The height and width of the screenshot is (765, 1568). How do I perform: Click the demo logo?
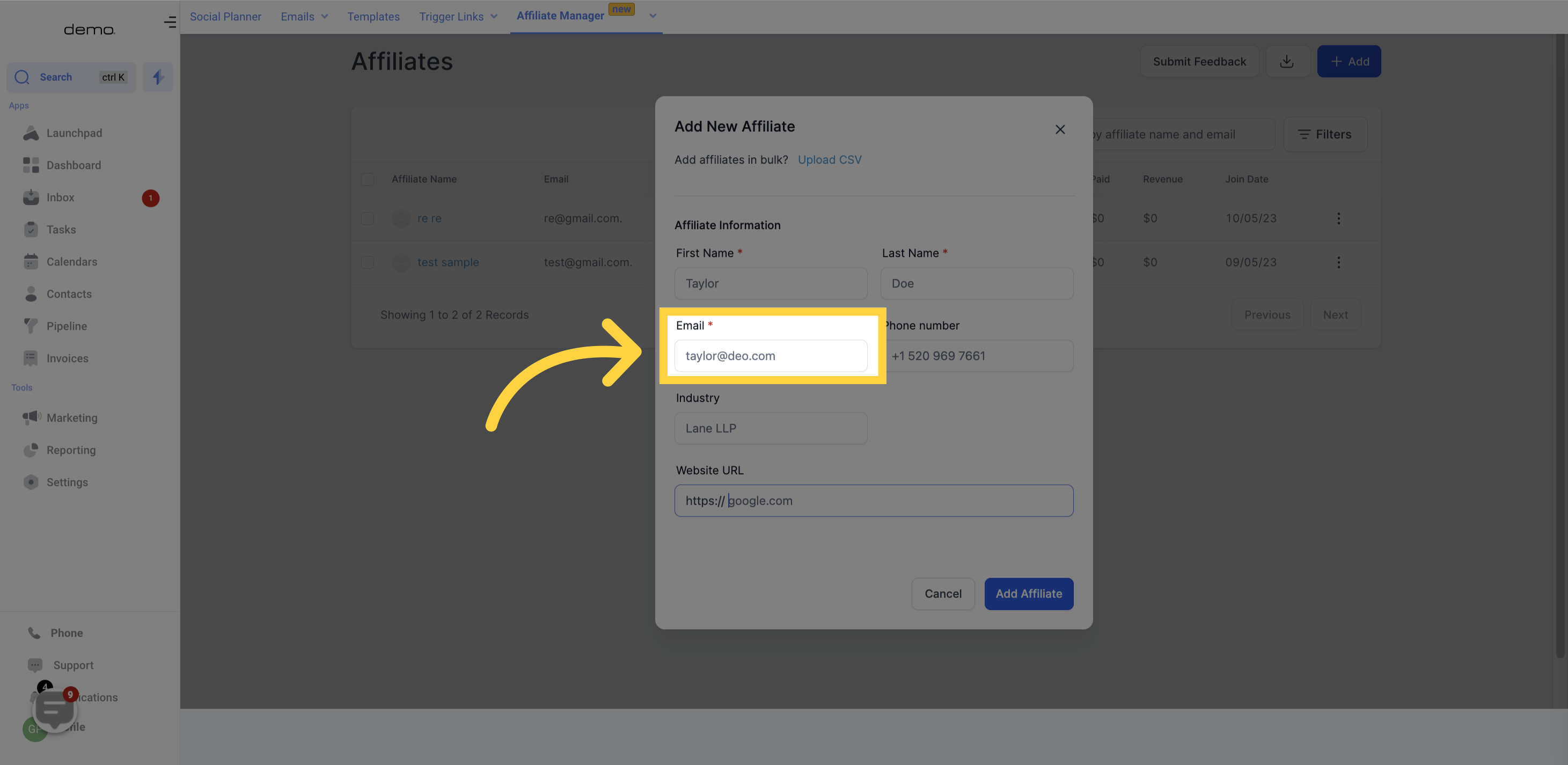[x=90, y=29]
